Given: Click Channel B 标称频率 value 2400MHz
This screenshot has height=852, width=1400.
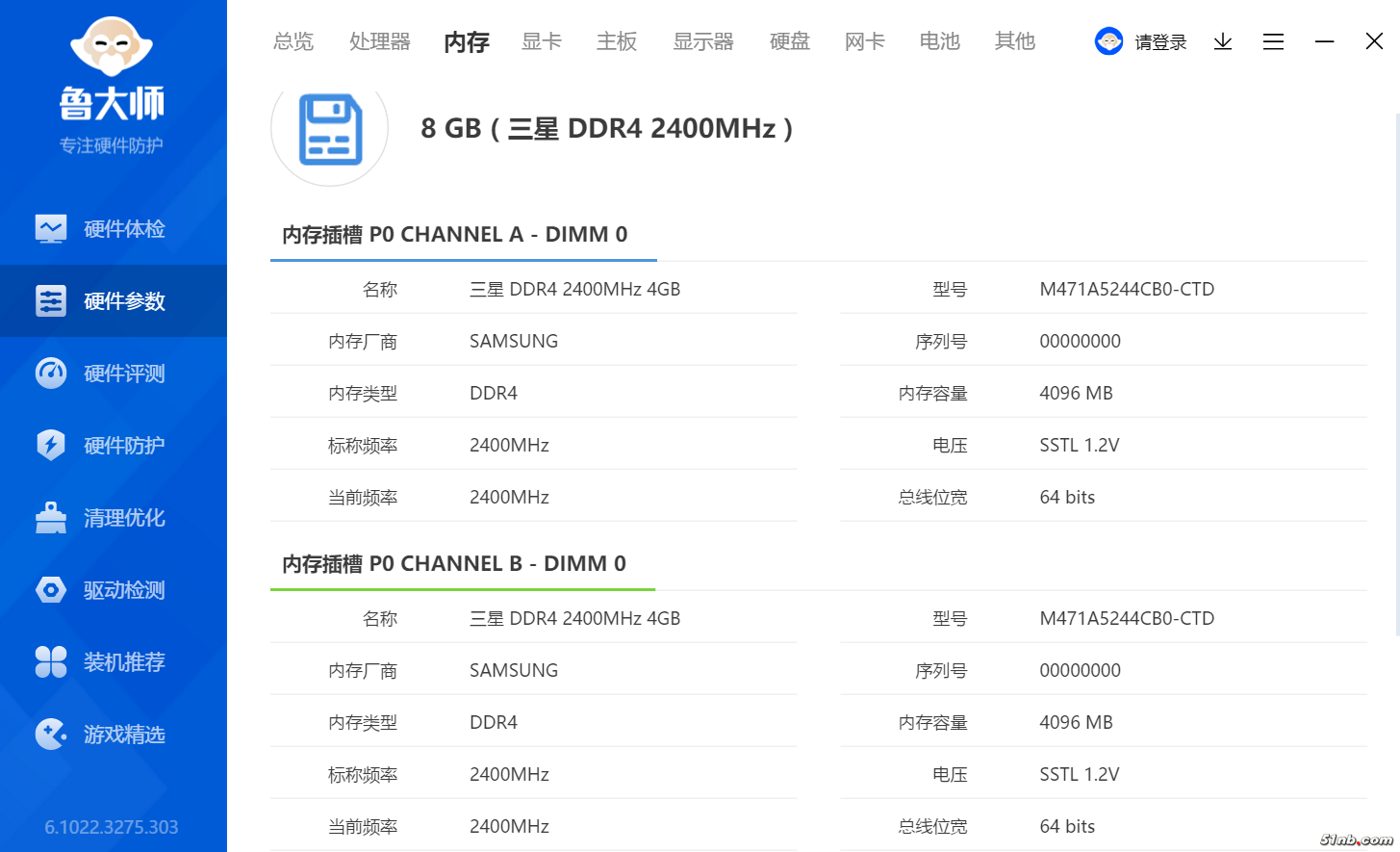Looking at the screenshot, I should coord(509,774).
